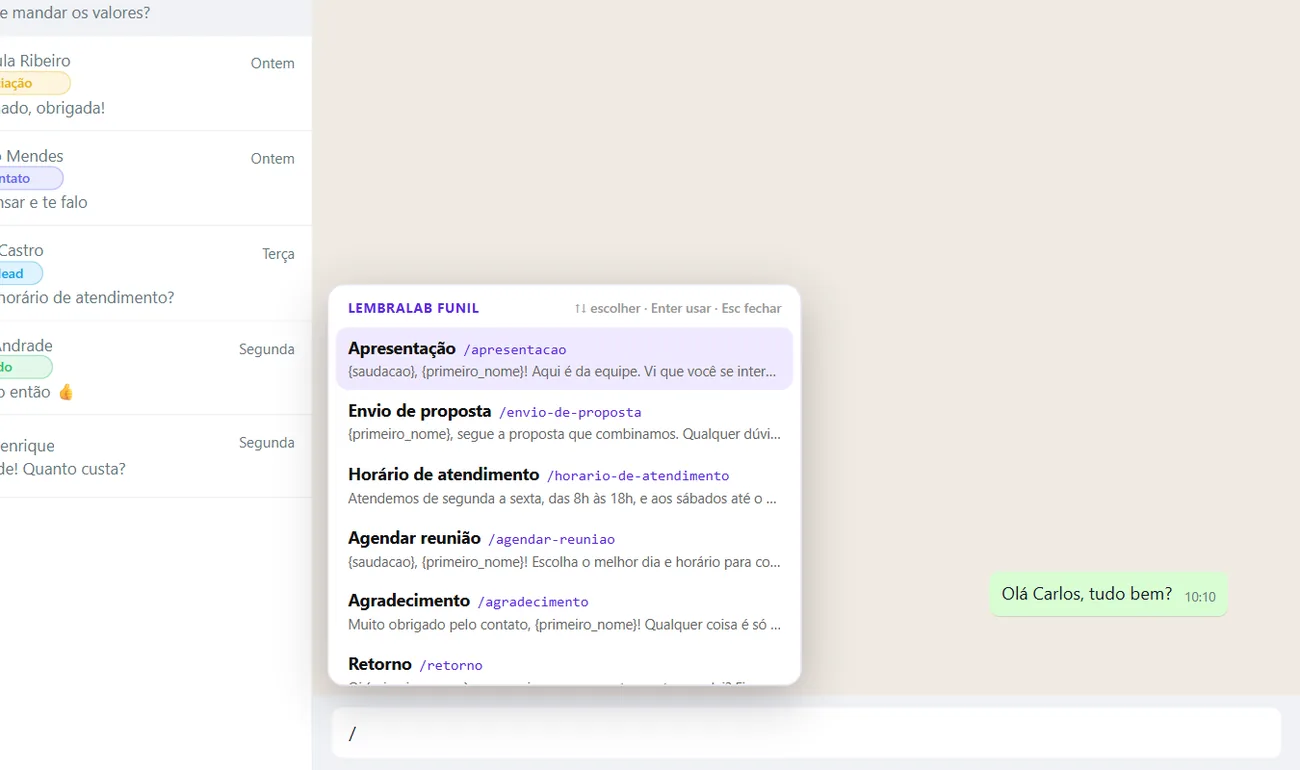Image resolution: width=1300 pixels, height=770 pixels.
Task: Open the Andrade conversation with the thumbs-up
Action: click(x=155, y=368)
